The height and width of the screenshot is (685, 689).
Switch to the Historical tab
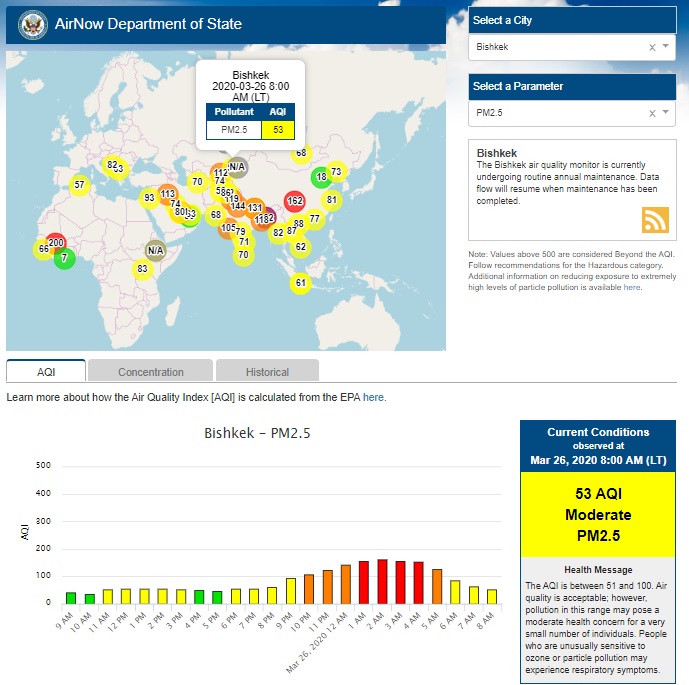[267, 371]
